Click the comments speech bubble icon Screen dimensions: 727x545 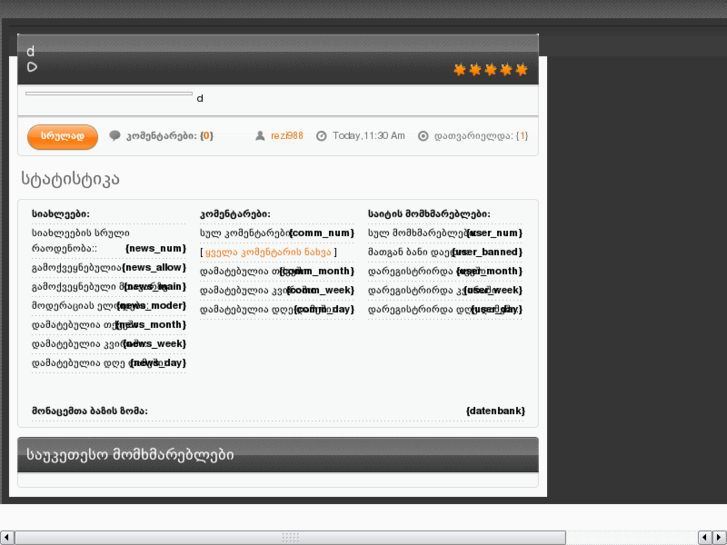[115, 135]
